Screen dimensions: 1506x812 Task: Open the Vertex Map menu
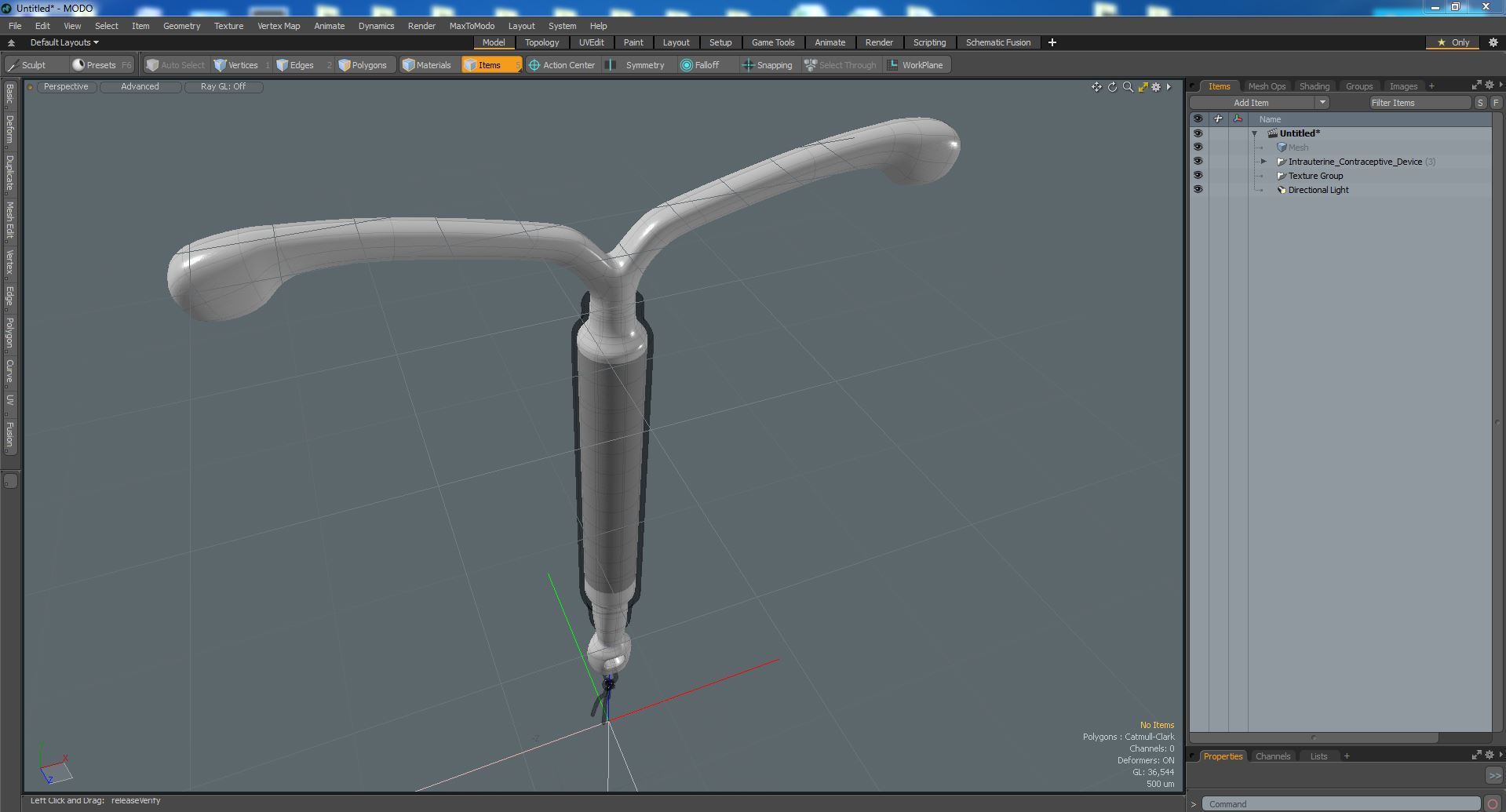pyautogui.click(x=279, y=26)
